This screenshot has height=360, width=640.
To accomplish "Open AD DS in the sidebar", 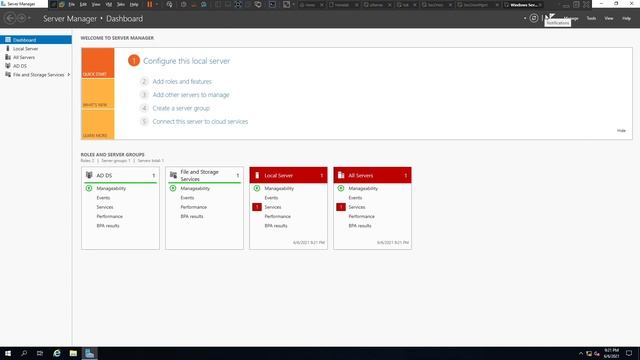I will [20, 66].
